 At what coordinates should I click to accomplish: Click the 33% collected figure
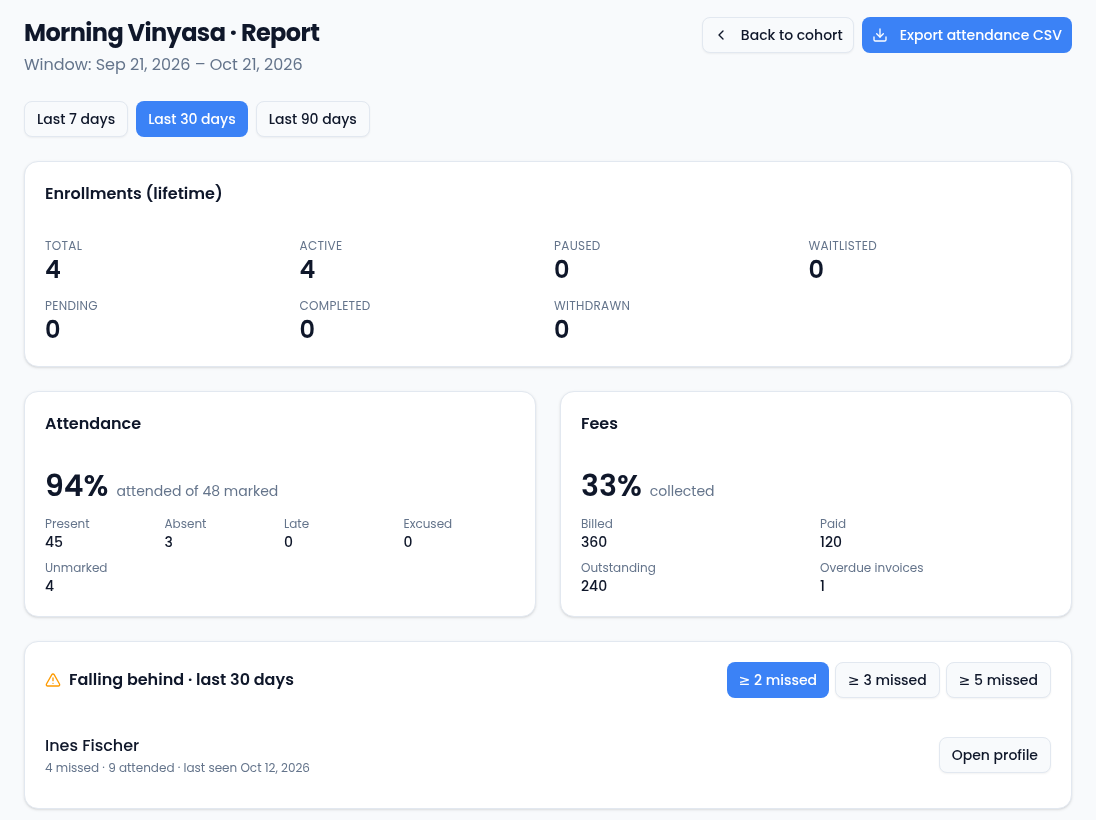click(611, 485)
